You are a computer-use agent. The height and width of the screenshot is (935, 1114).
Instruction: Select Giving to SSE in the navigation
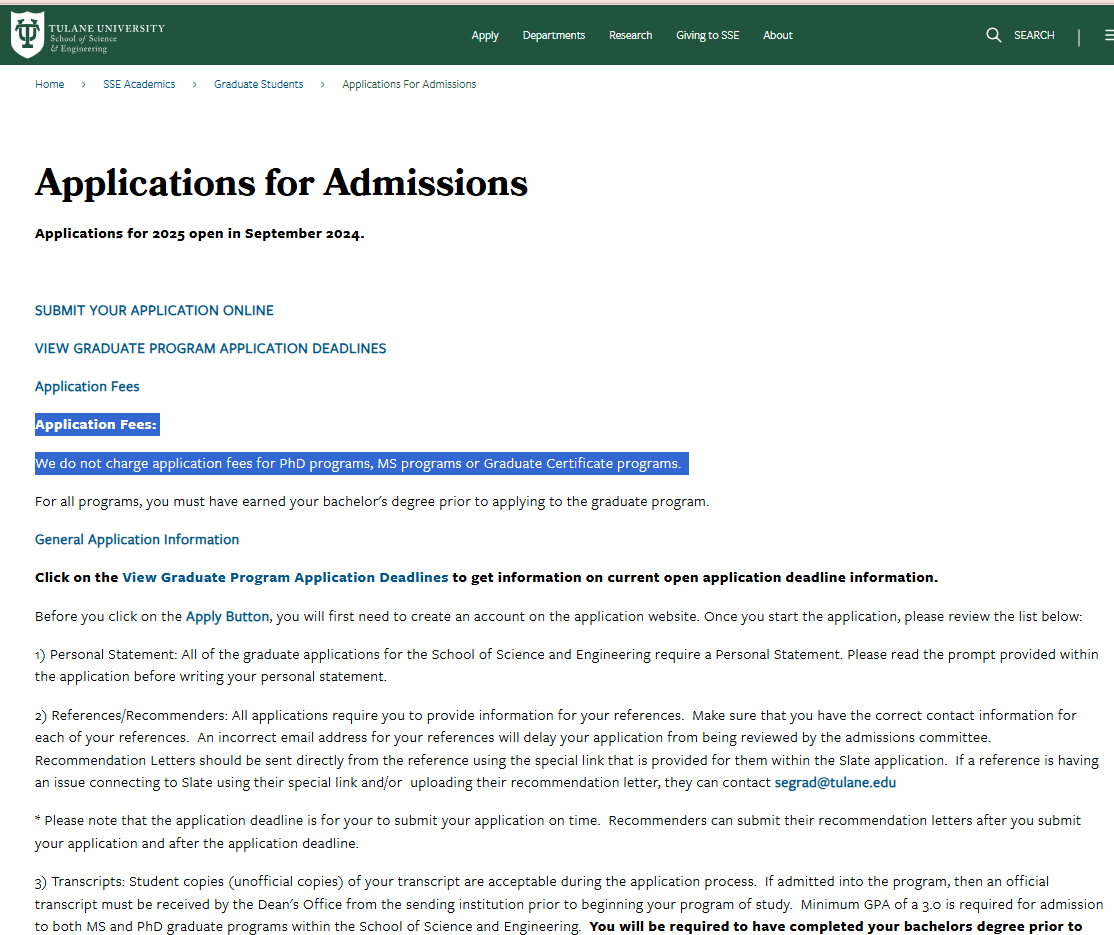[x=707, y=35]
